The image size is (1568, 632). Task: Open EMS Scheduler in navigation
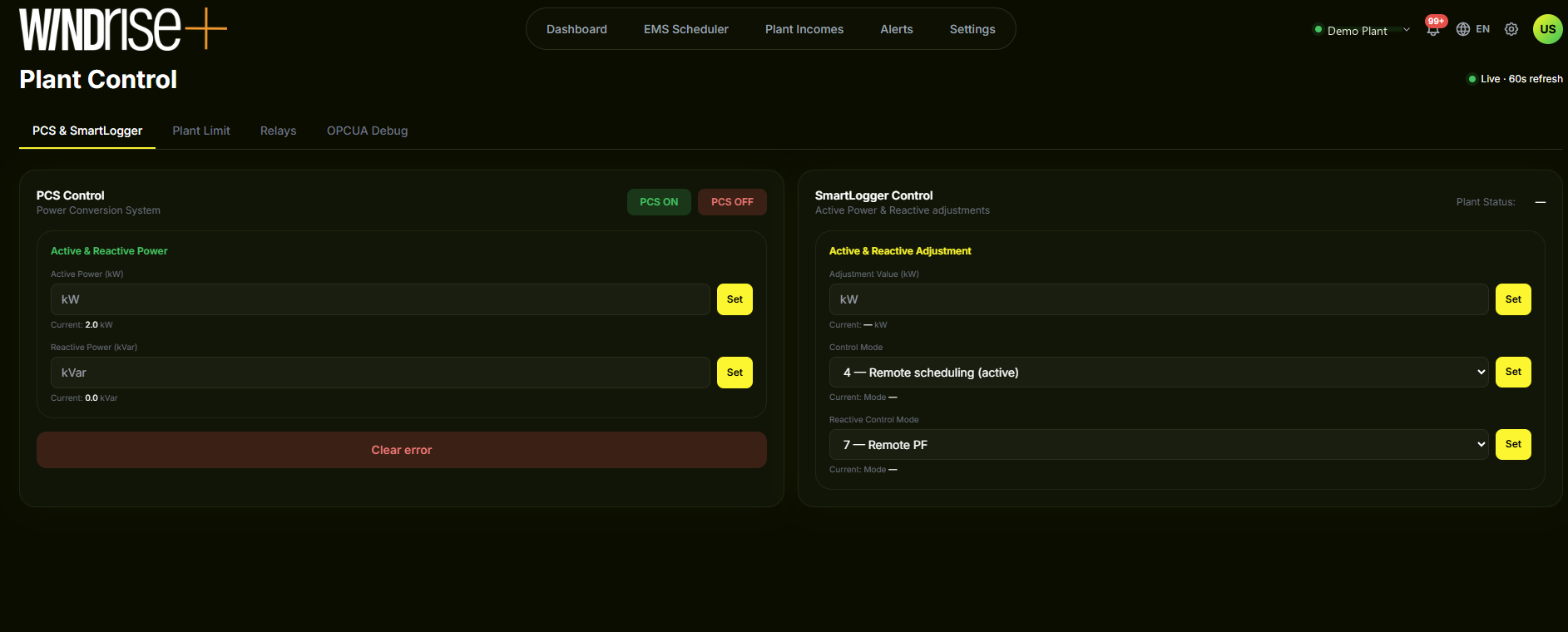686,29
